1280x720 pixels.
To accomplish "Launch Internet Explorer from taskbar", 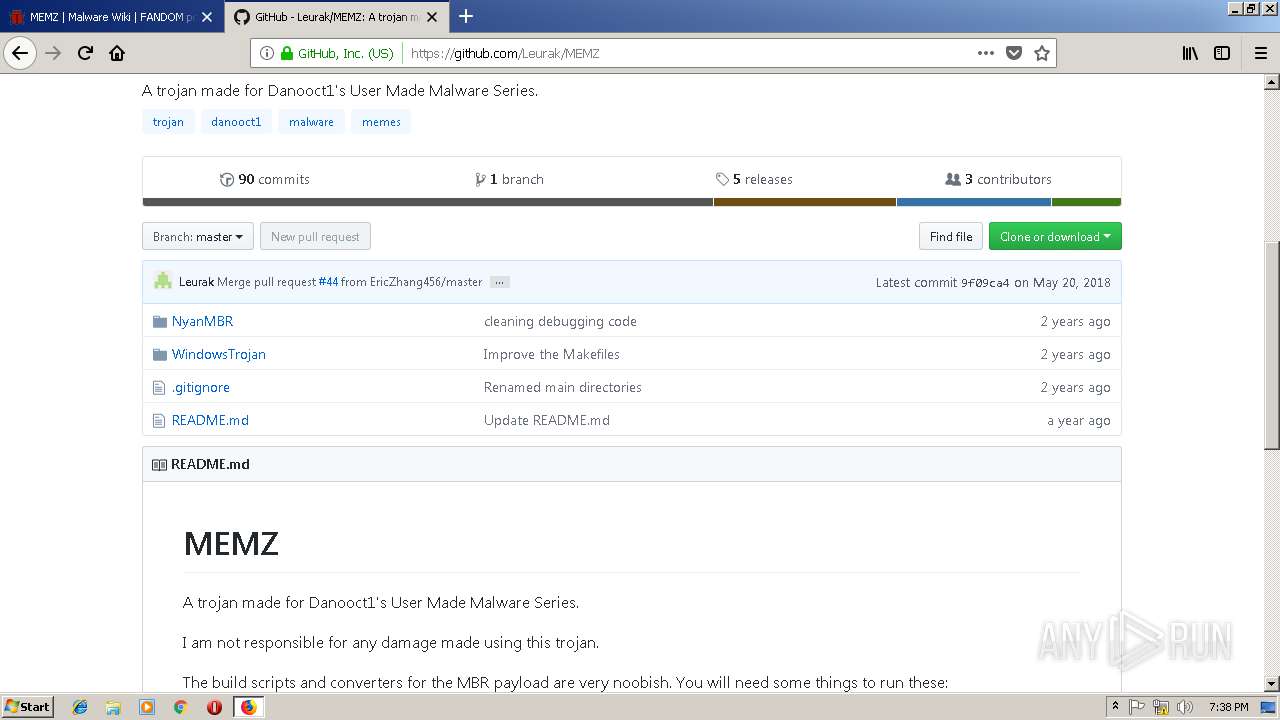I will (80, 707).
